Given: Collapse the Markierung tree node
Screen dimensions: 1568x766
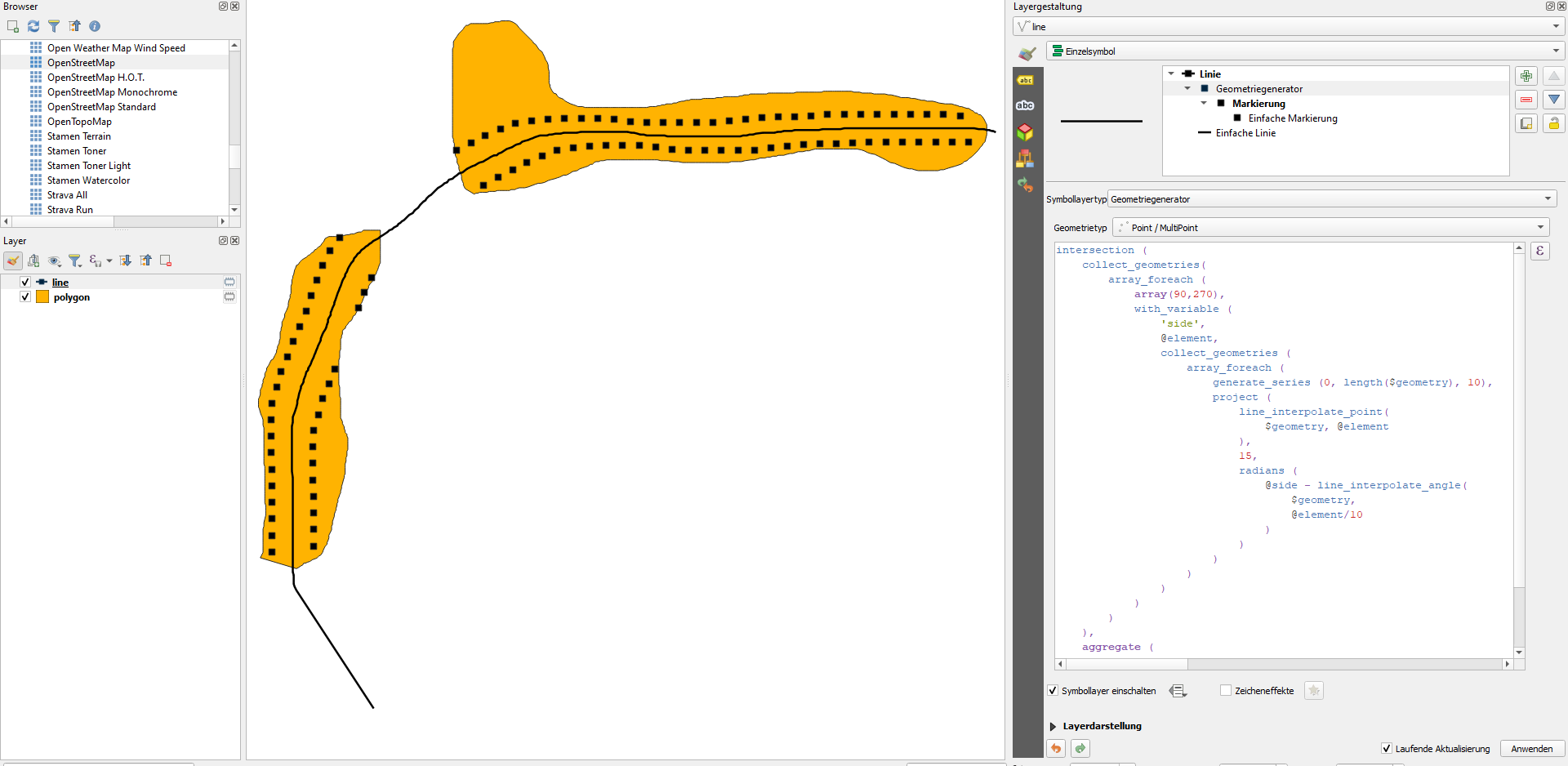Looking at the screenshot, I should pyautogui.click(x=1204, y=104).
